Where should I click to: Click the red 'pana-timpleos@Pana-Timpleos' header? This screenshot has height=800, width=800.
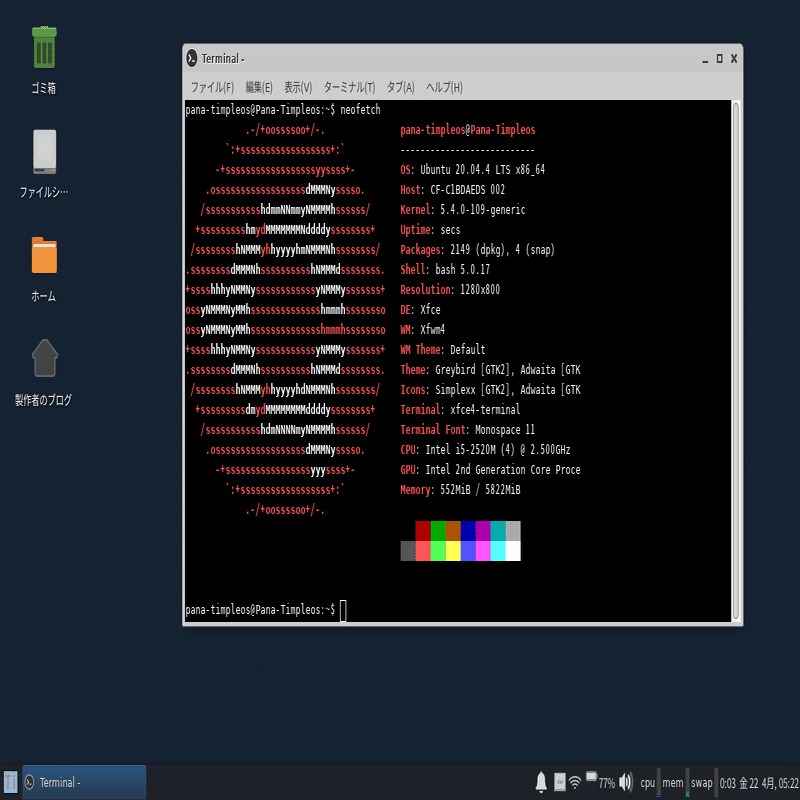coord(467,130)
